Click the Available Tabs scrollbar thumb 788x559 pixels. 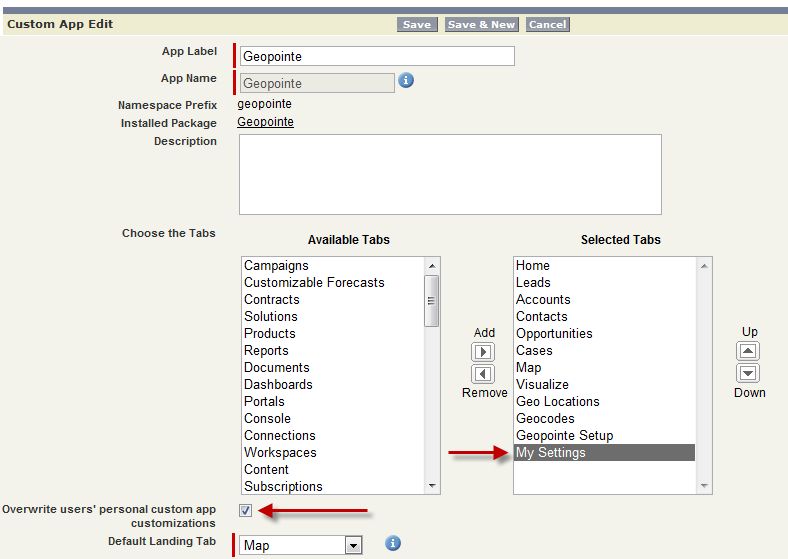coord(432,301)
